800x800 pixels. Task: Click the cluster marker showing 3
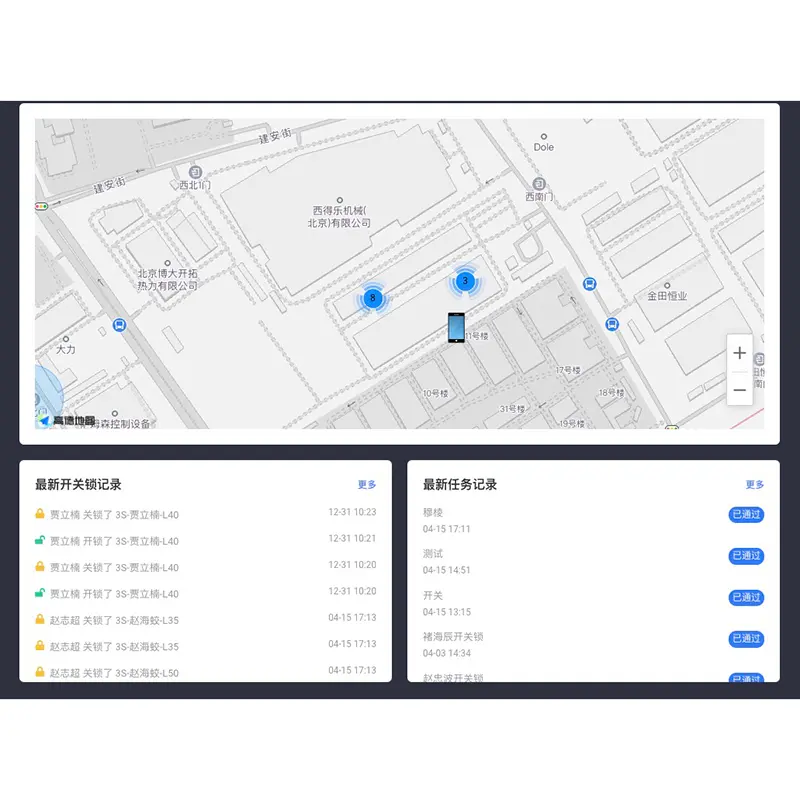[464, 281]
